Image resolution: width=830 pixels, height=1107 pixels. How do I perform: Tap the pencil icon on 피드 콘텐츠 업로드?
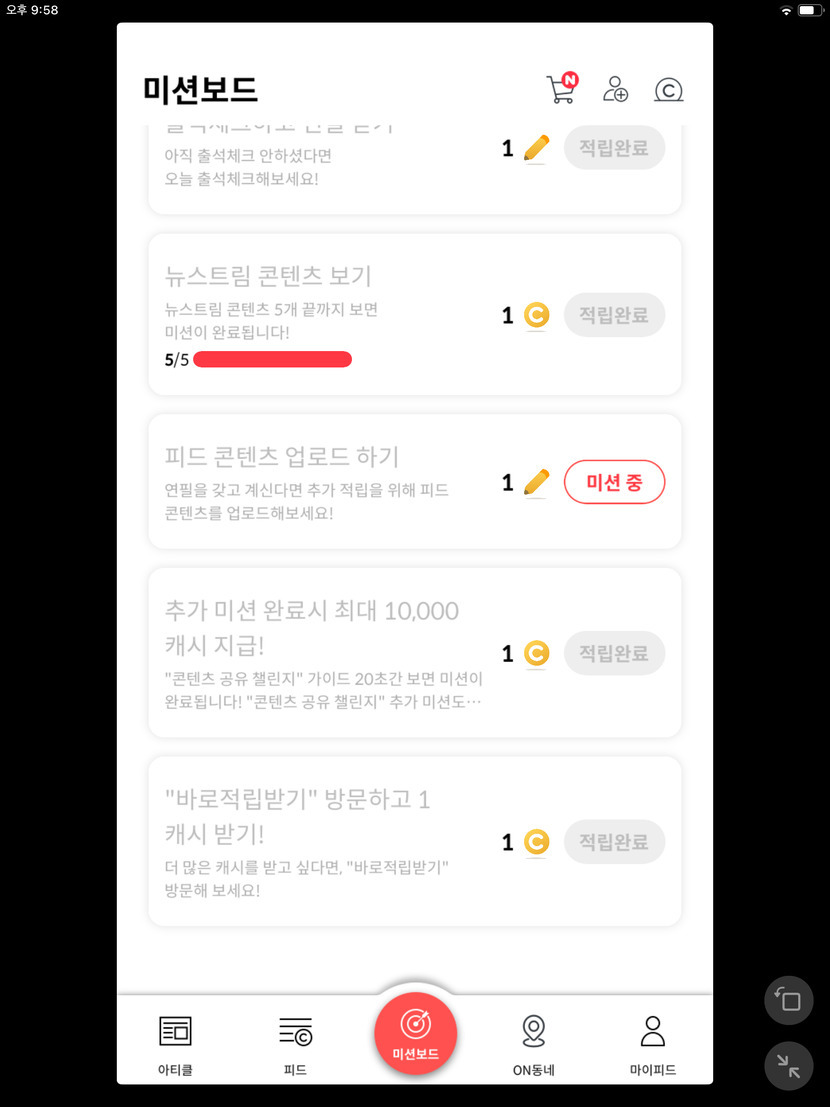pyautogui.click(x=537, y=483)
